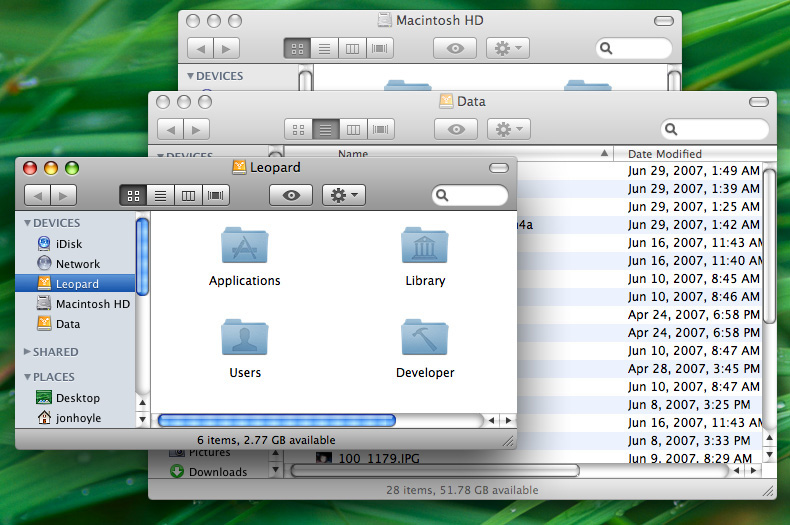Toggle the toolbar pill button in Leopard window
790x525 pixels.
tap(499, 168)
